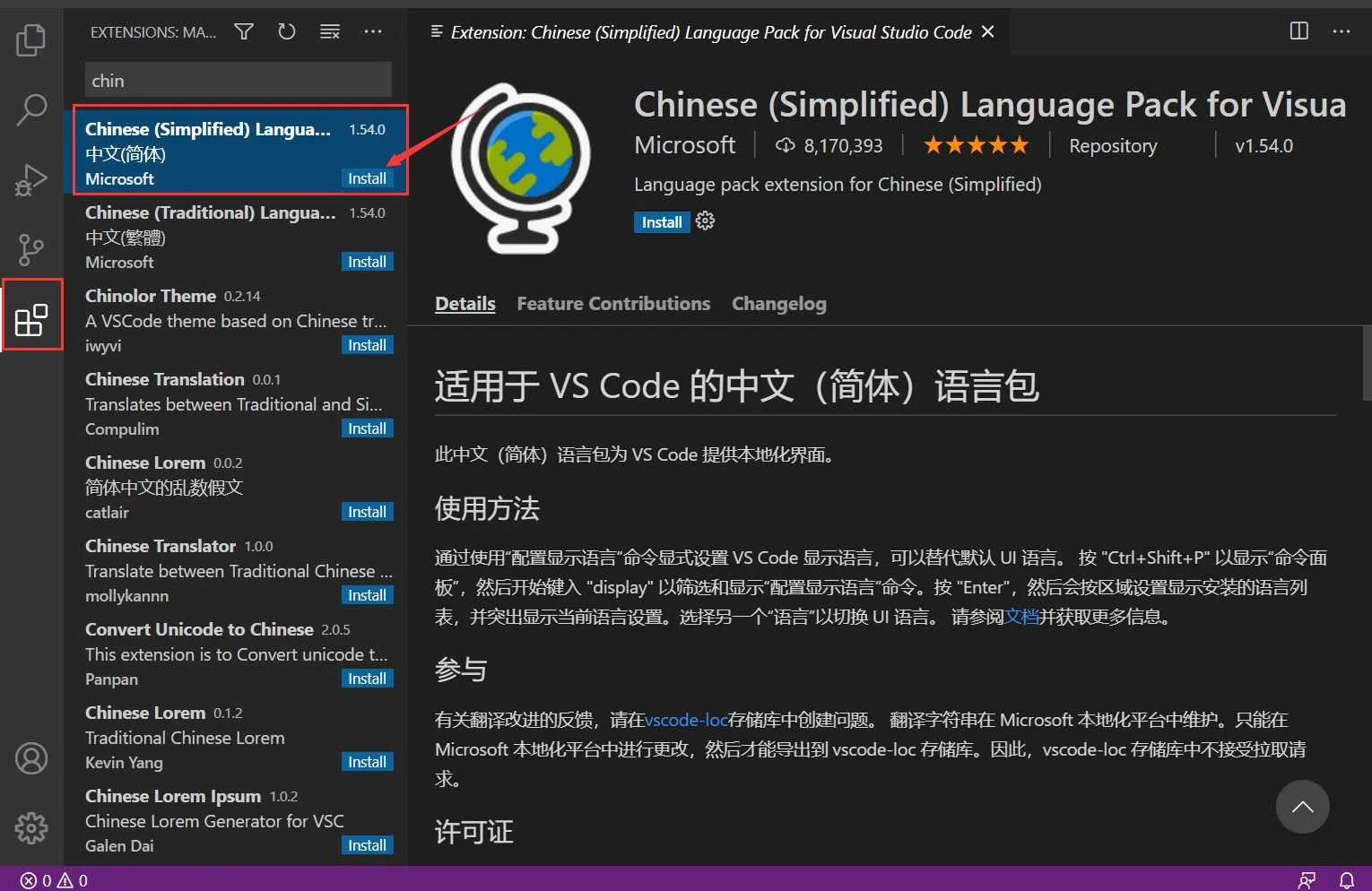This screenshot has height=891, width=1372.
Task: Open the notifications bell in status bar
Action: pos(1346,880)
